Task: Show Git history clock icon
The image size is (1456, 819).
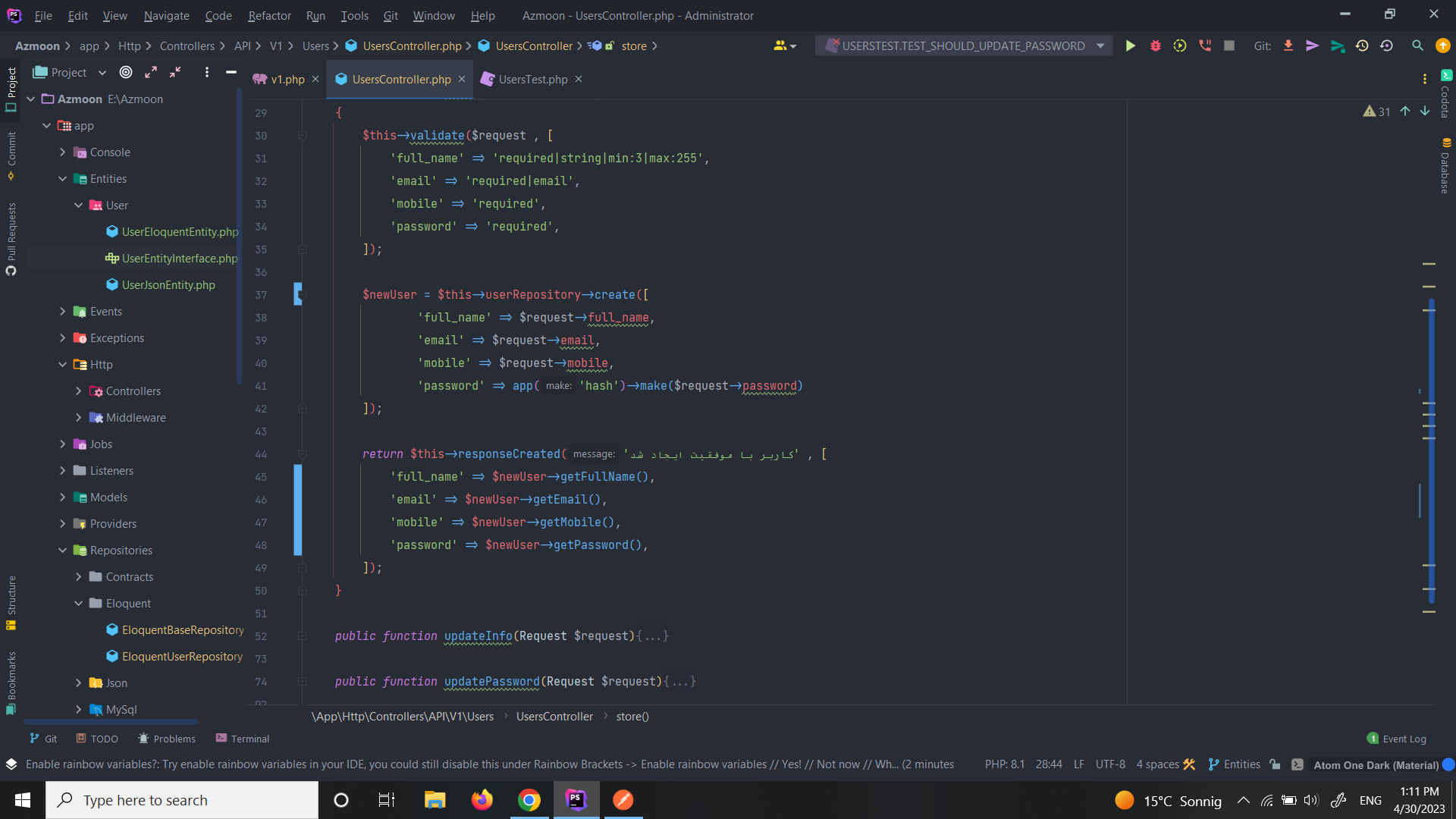Action: pos(1362,46)
